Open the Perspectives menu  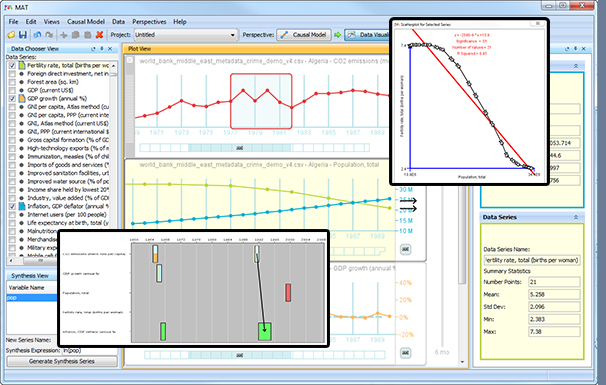(x=149, y=22)
